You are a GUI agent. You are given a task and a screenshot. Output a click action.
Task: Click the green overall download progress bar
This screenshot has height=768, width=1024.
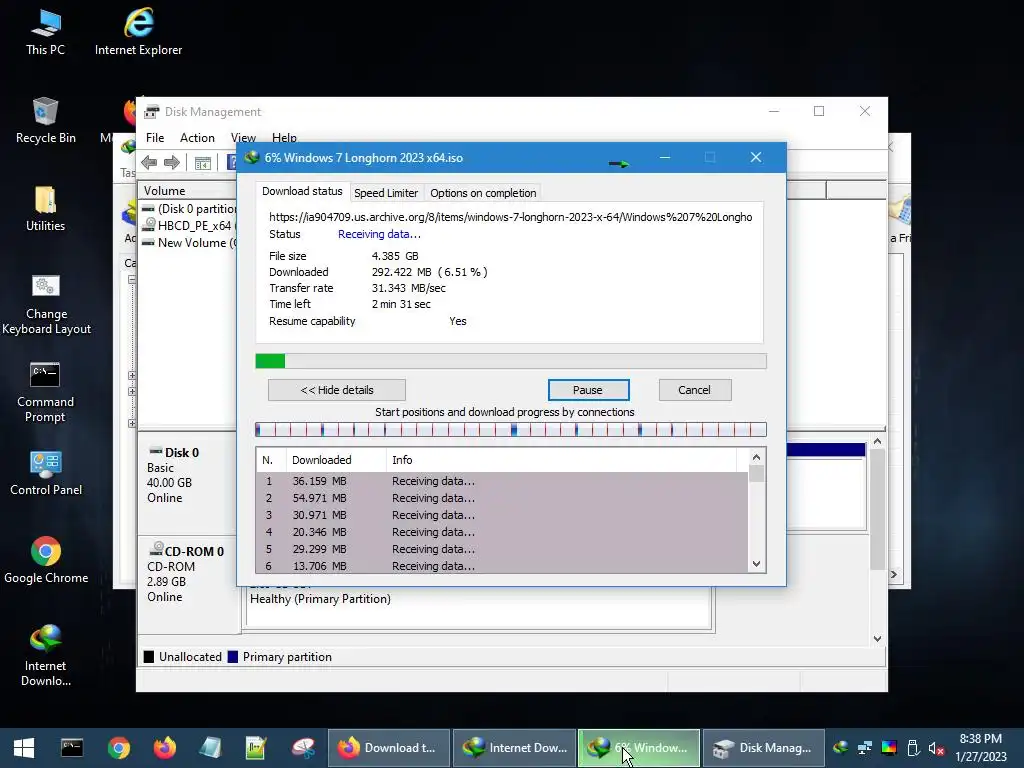click(511, 361)
